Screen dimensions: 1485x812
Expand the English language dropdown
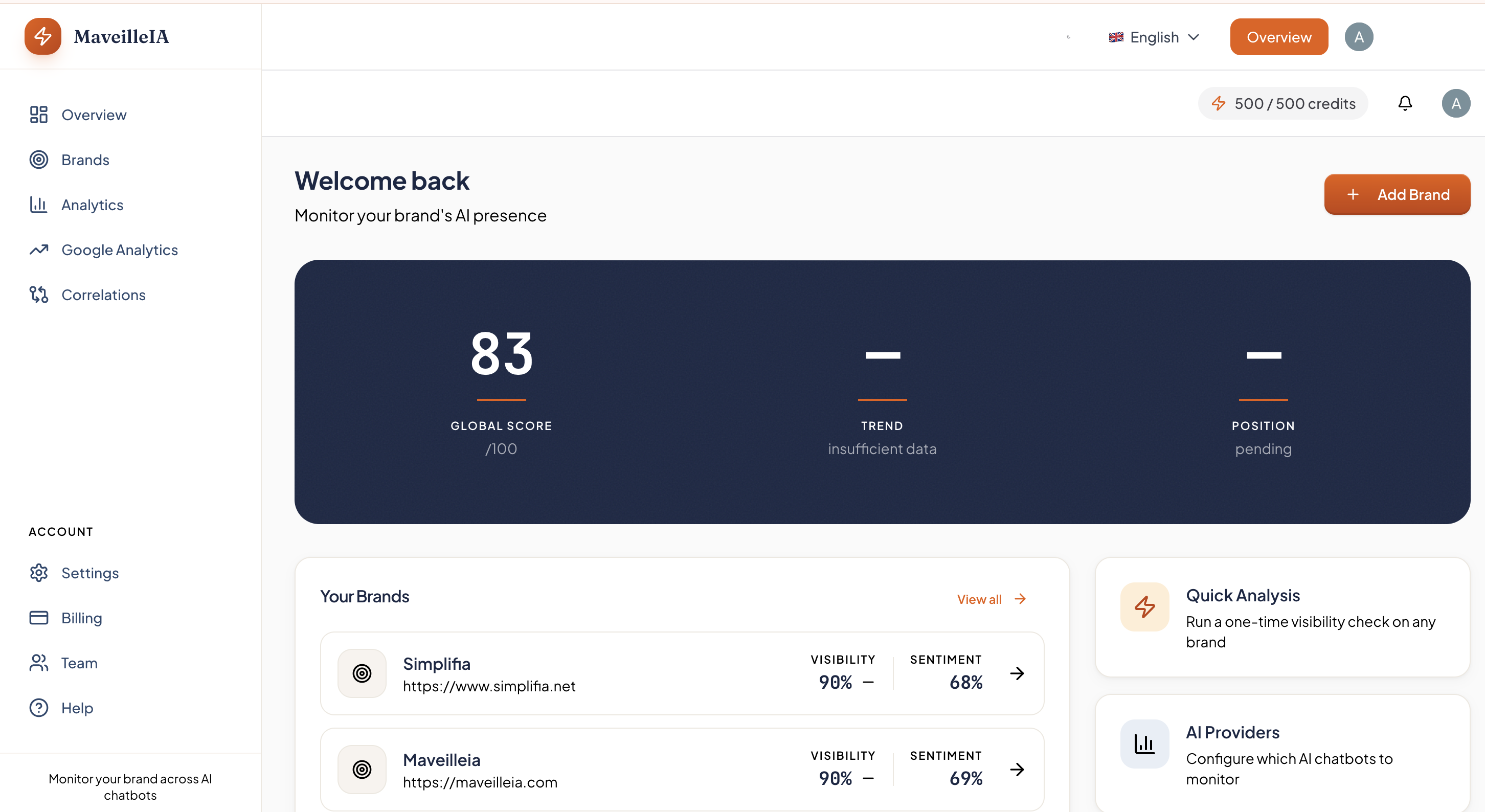point(1154,37)
